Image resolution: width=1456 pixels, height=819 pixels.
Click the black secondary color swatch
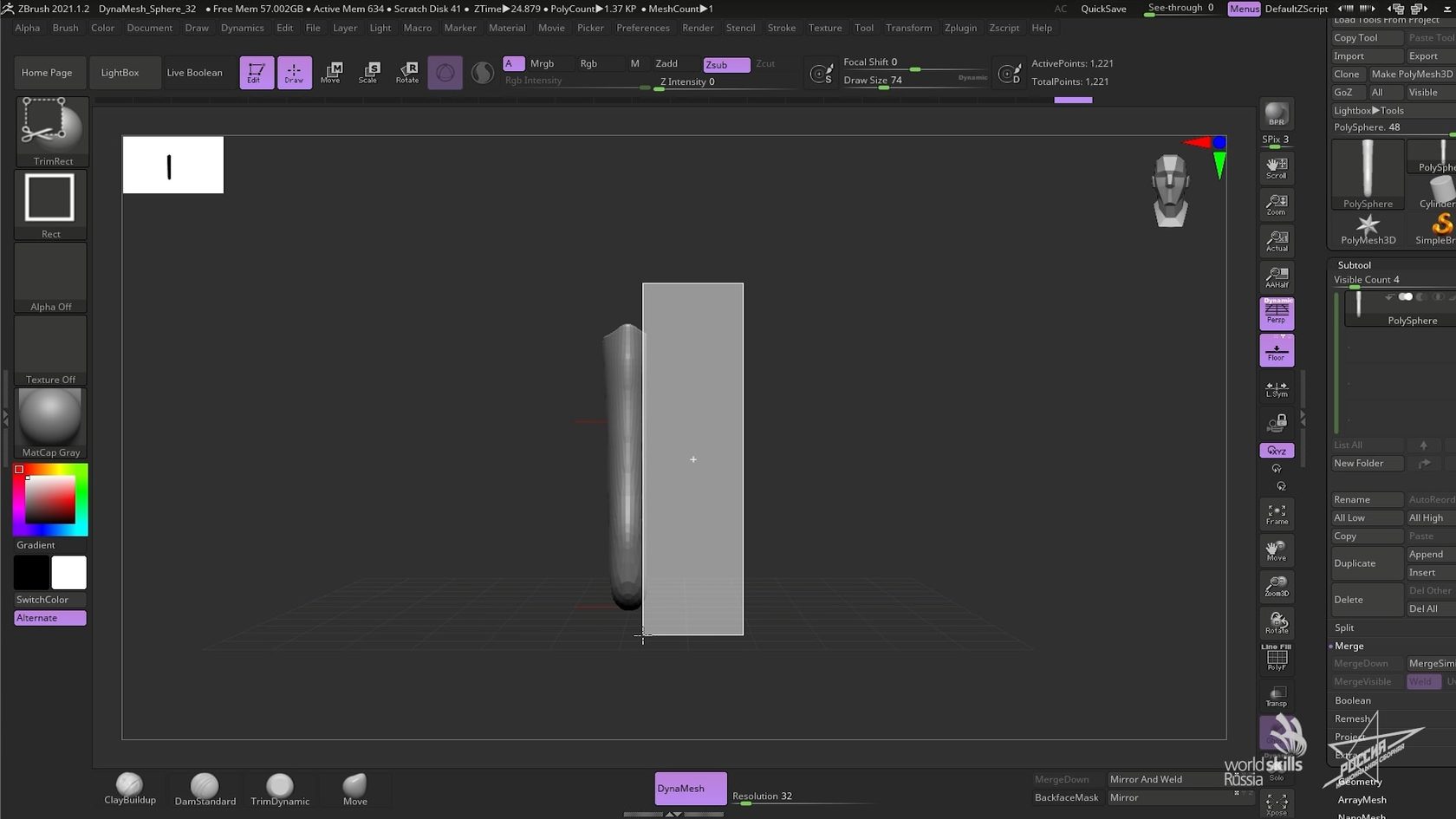(x=31, y=573)
